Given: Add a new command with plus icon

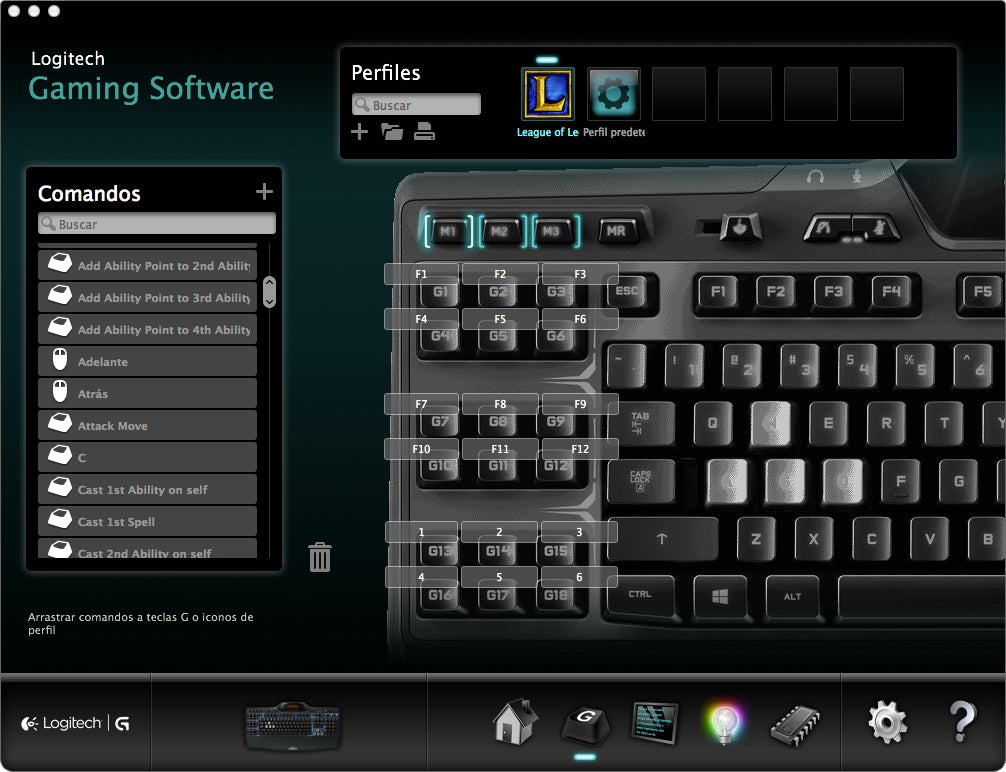Looking at the screenshot, I should pyautogui.click(x=264, y=191).
